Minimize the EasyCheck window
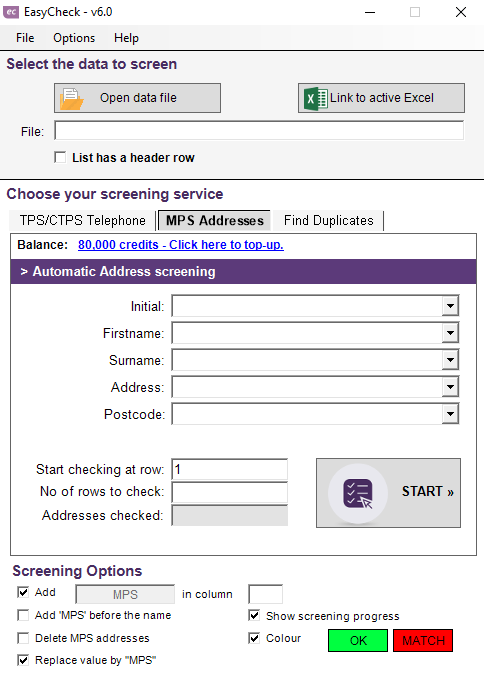The height and width of the screenshot is (675, 484). point(370,12)
